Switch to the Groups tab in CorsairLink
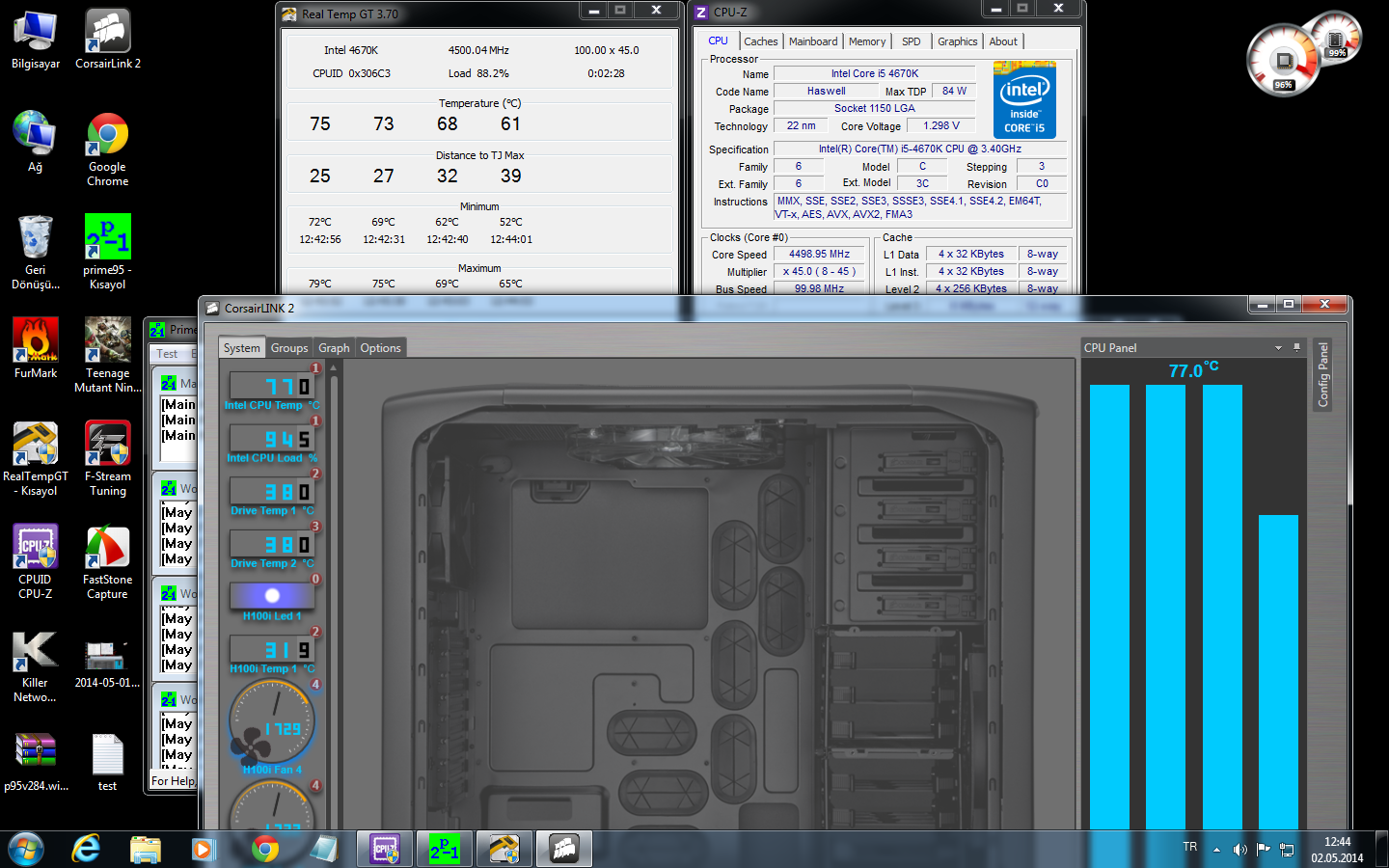This screenshot has width=1389, height=868. click(x=288, y=348)
